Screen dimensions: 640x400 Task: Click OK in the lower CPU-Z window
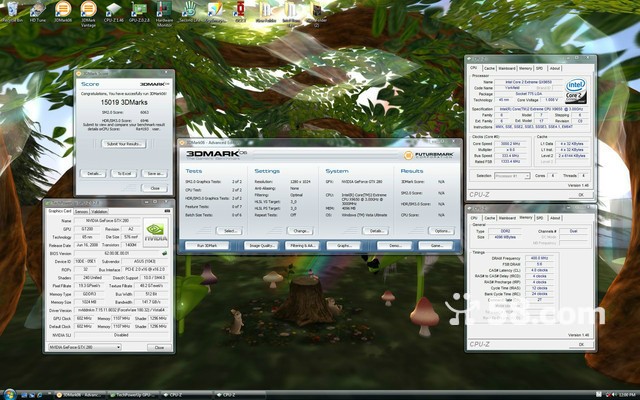pyautogui.click(x=581, y=344)
